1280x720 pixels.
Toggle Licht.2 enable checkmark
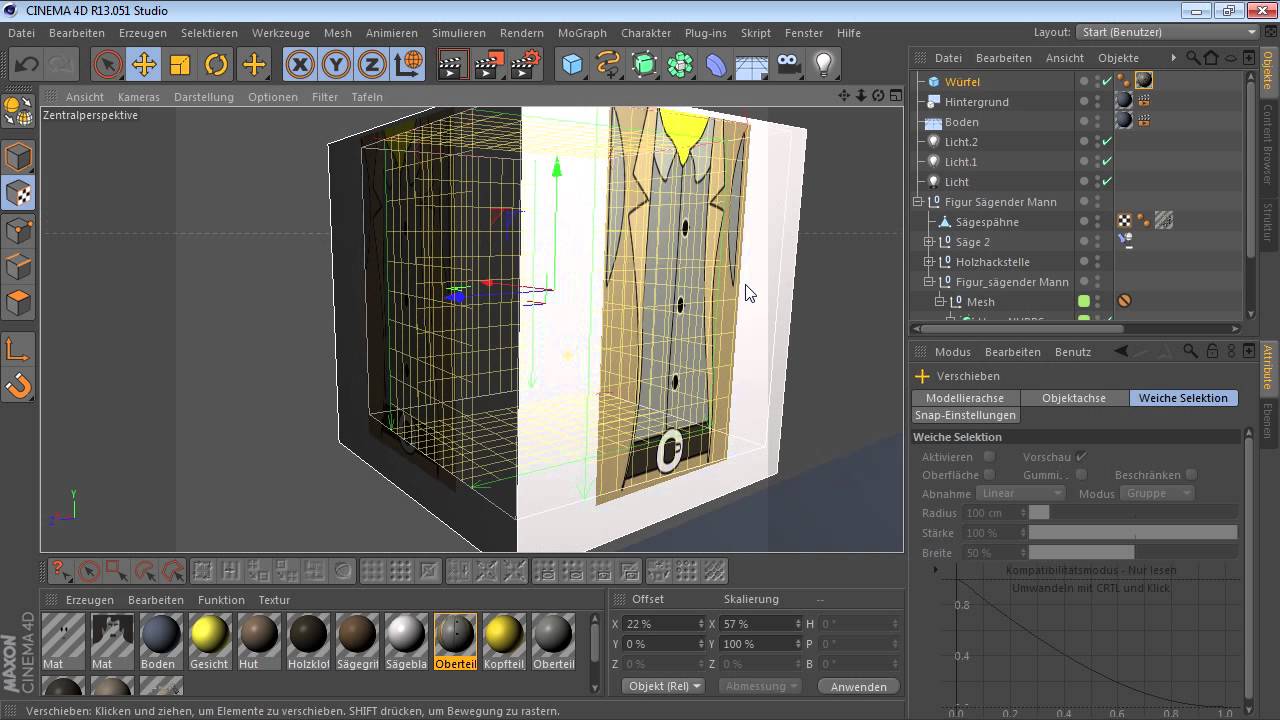(x=1107, y=142)
